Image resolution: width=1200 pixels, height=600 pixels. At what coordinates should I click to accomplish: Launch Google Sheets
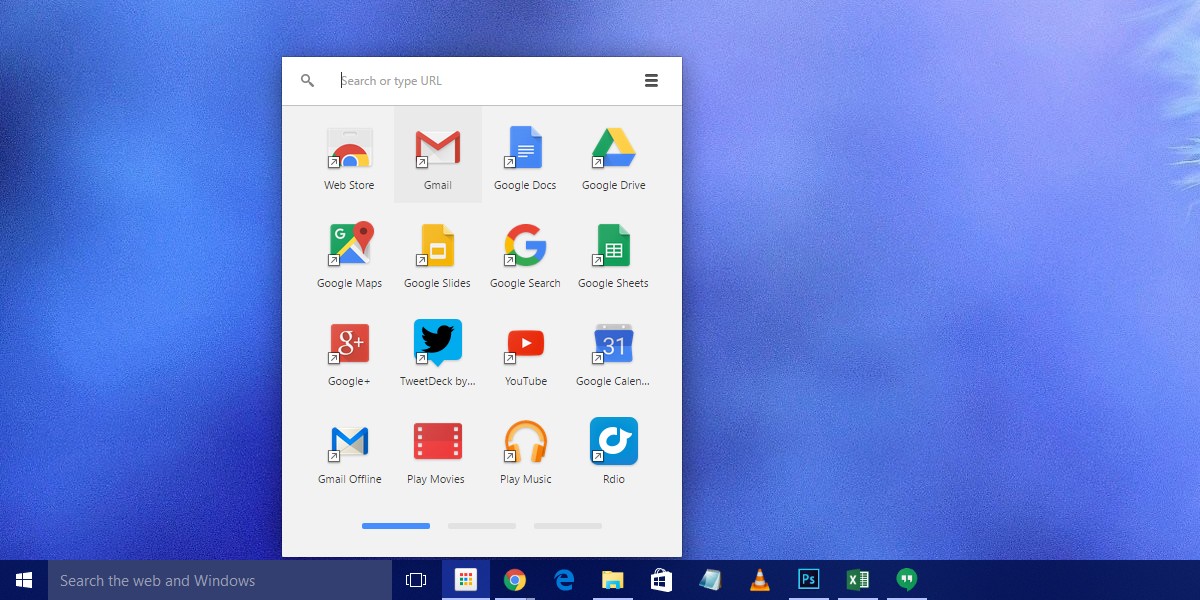(613, 246)
